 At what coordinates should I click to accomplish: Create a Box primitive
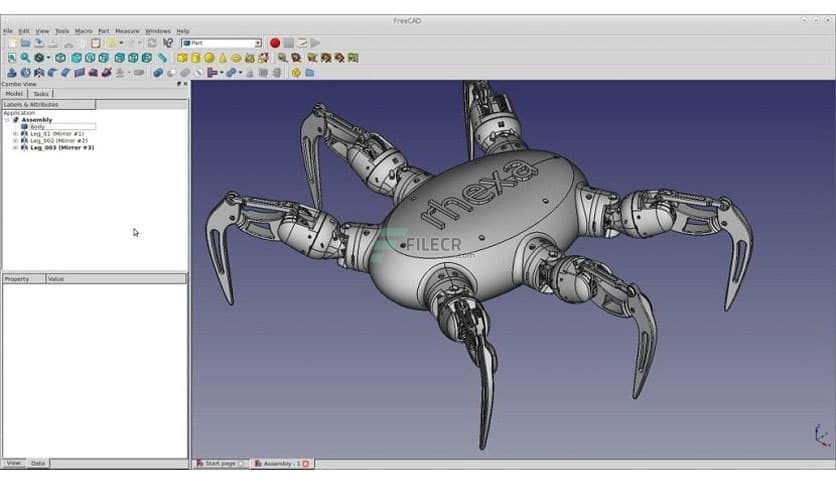[x=182, y=58]
